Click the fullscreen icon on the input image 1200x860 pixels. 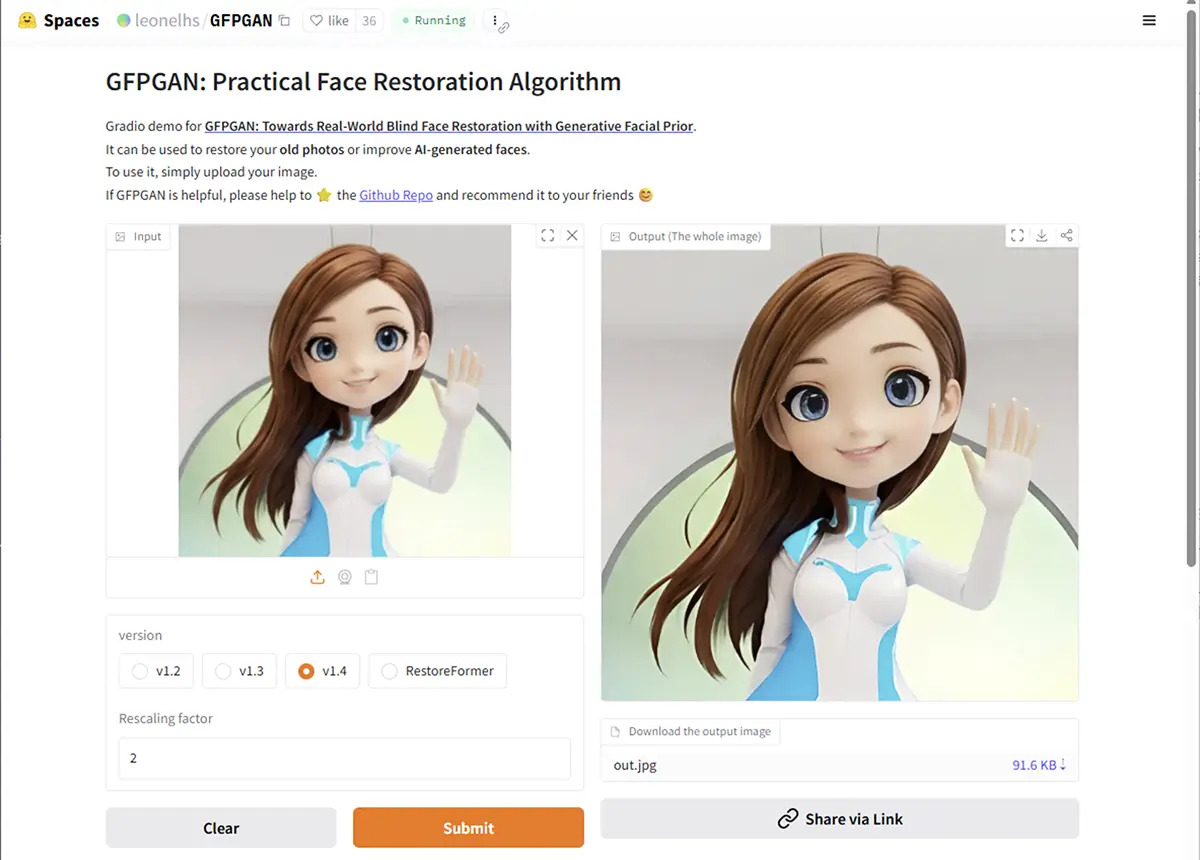547,235
